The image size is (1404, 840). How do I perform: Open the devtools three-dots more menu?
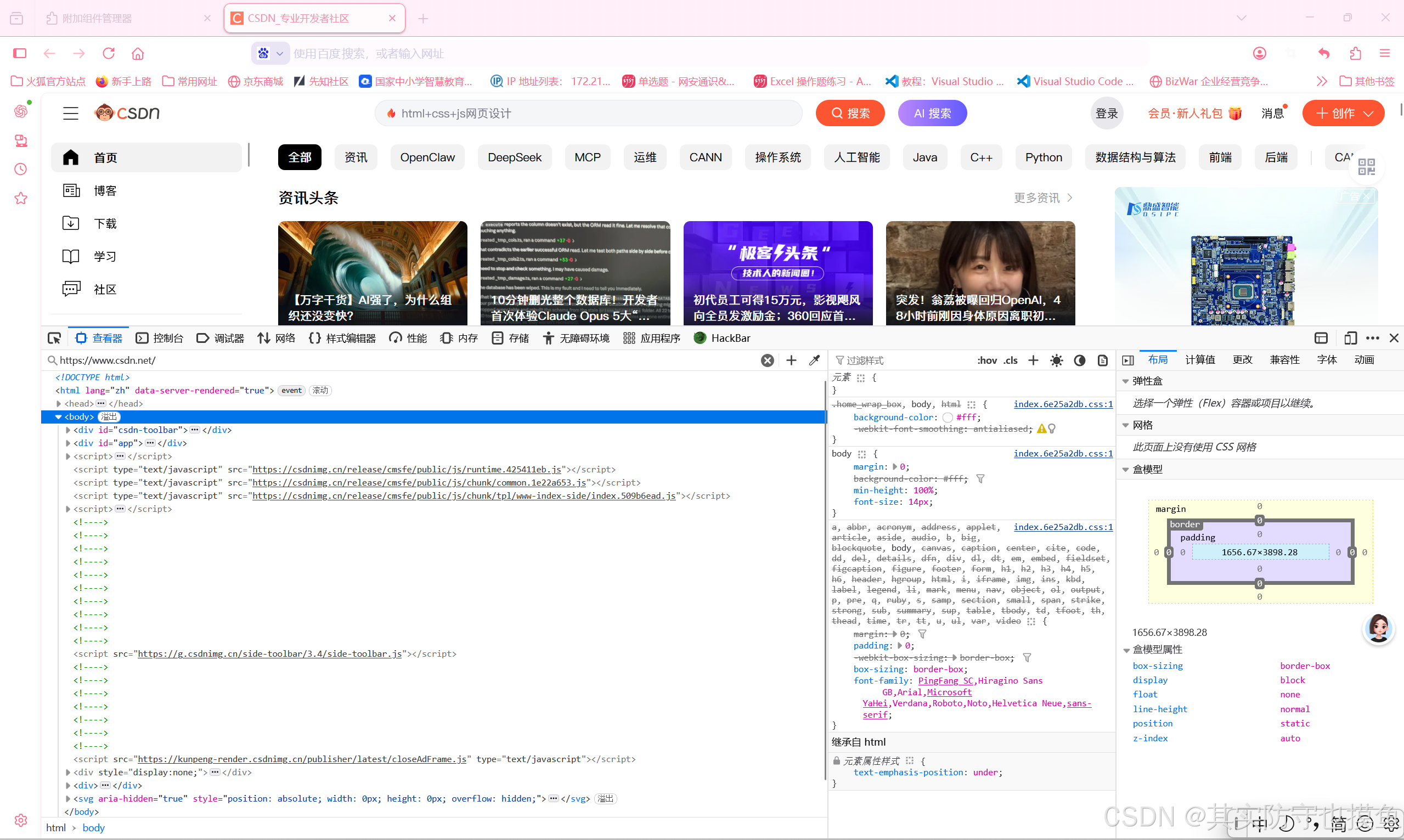tap(1372, 338)
